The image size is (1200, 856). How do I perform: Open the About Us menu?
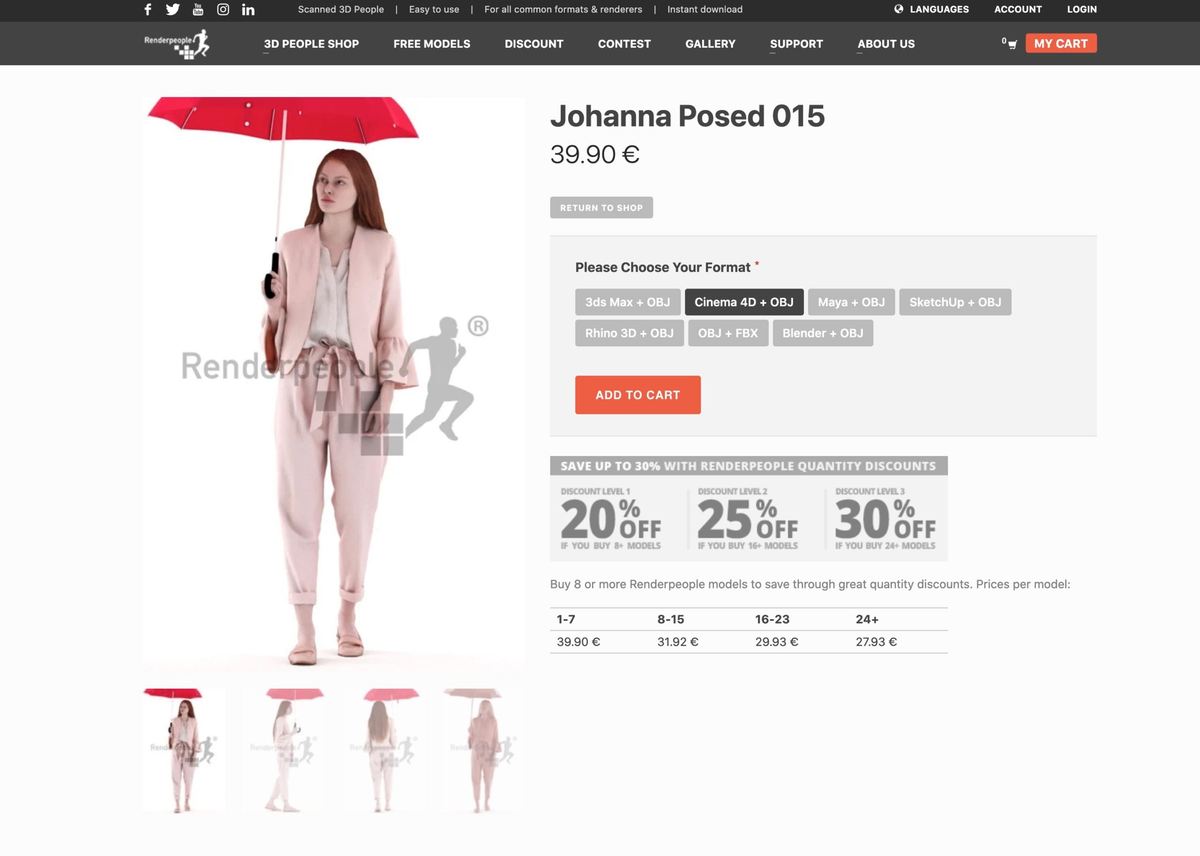(886, 44)
